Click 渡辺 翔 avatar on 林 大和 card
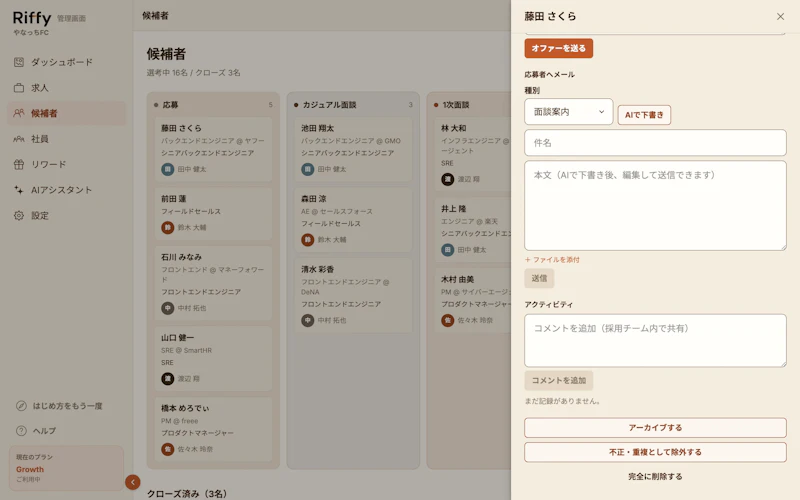800x500 pixels. pos(447,180)
